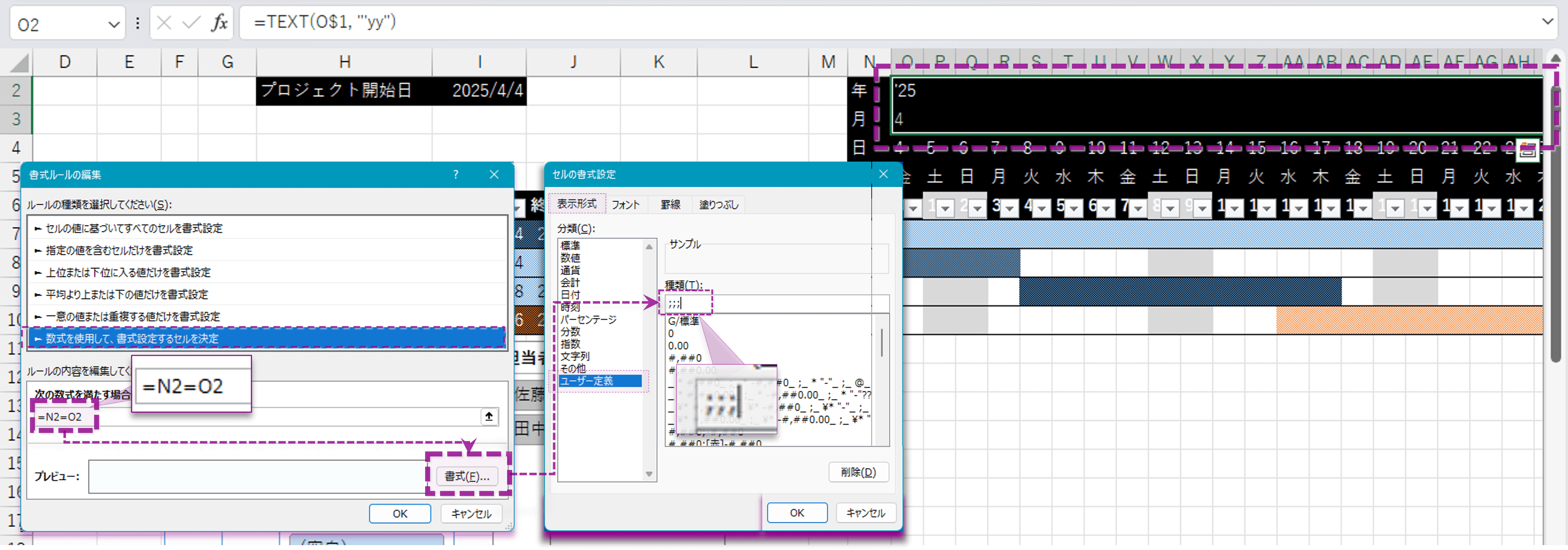This screenshot has height=550, width=1568.
Task: Click the help question mark in rule dialog
Action: point(455,175)
